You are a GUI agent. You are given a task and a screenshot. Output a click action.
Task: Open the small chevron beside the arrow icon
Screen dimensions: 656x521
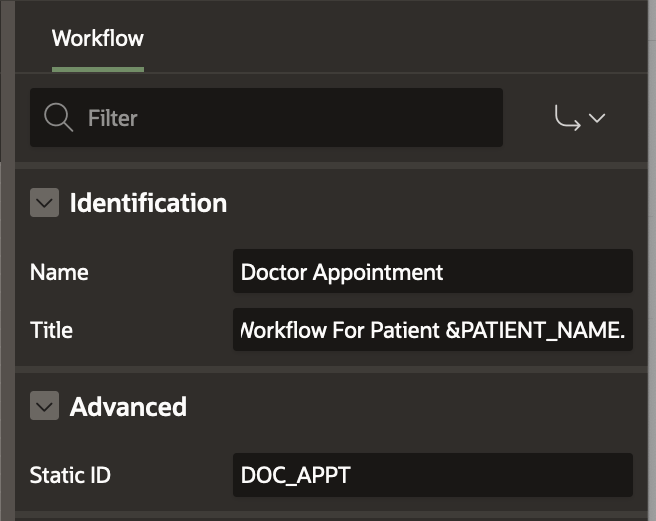[x=597, y=118]
